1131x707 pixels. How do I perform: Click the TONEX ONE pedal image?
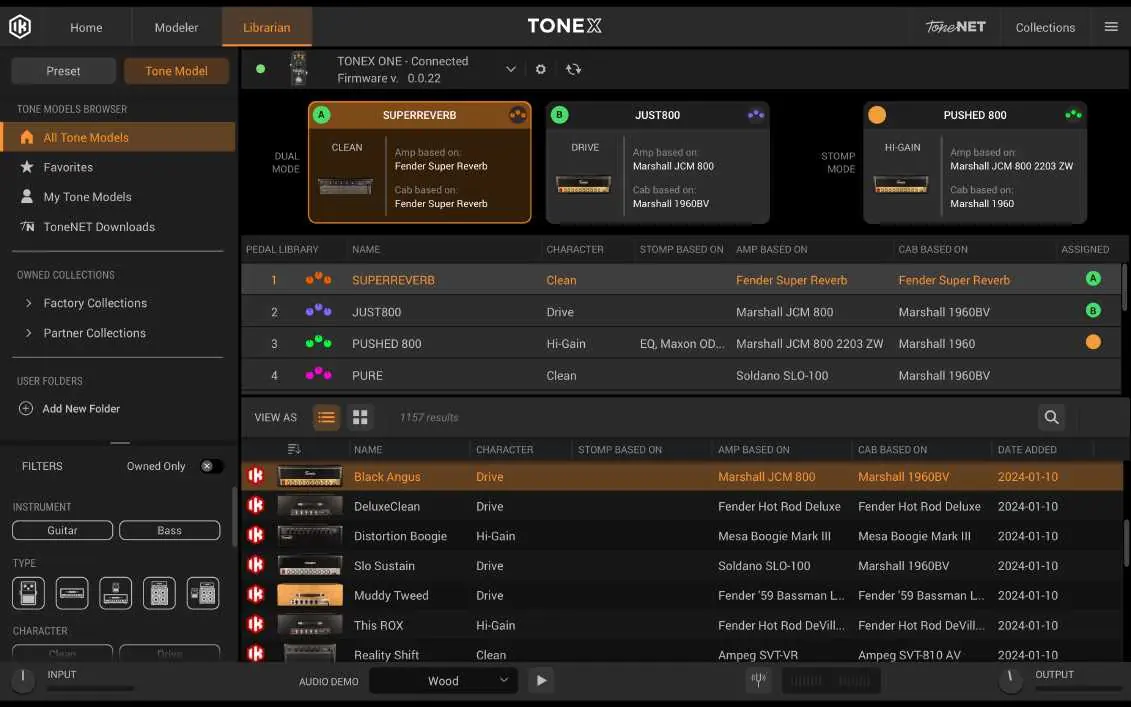click(x=299, y=69)
